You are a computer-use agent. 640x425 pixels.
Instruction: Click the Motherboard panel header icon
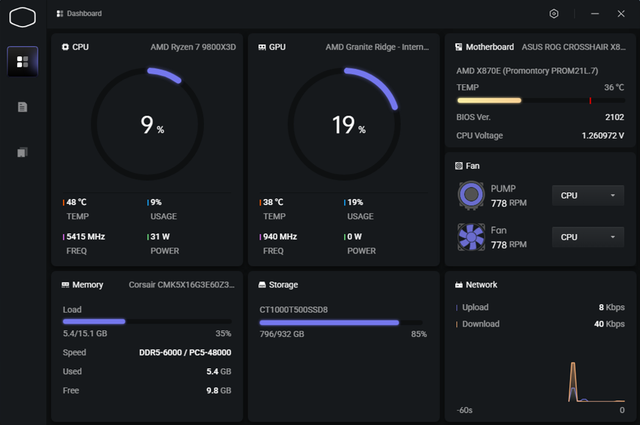(458, 47)
